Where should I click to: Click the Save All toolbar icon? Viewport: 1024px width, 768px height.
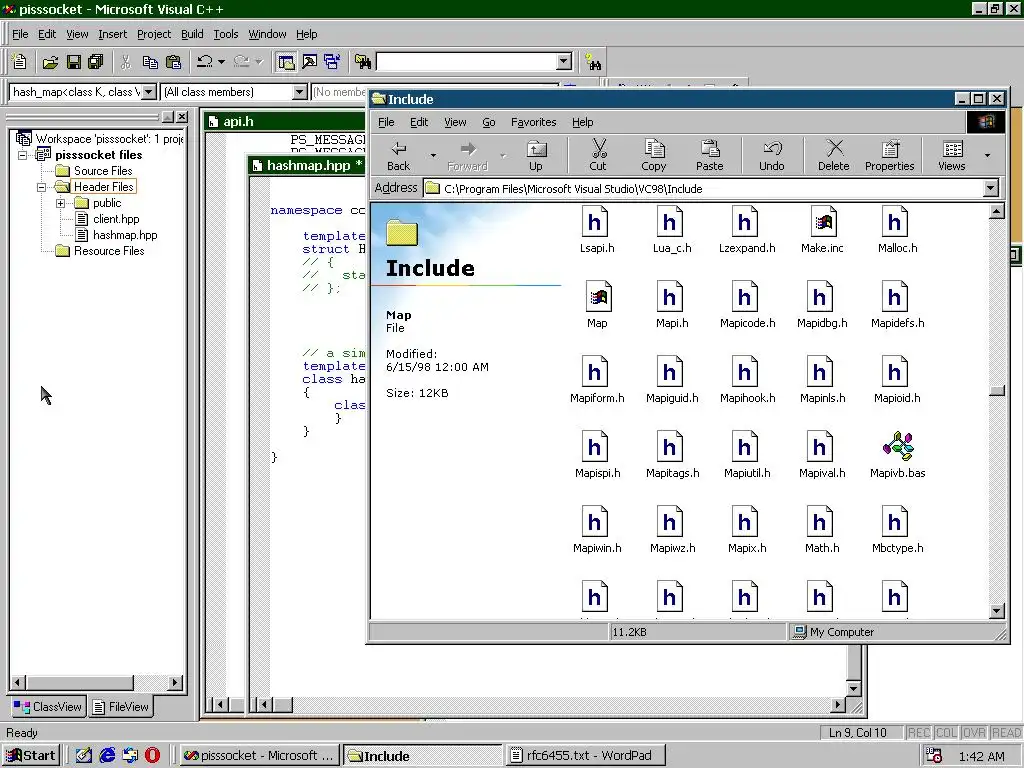point(96,62)
